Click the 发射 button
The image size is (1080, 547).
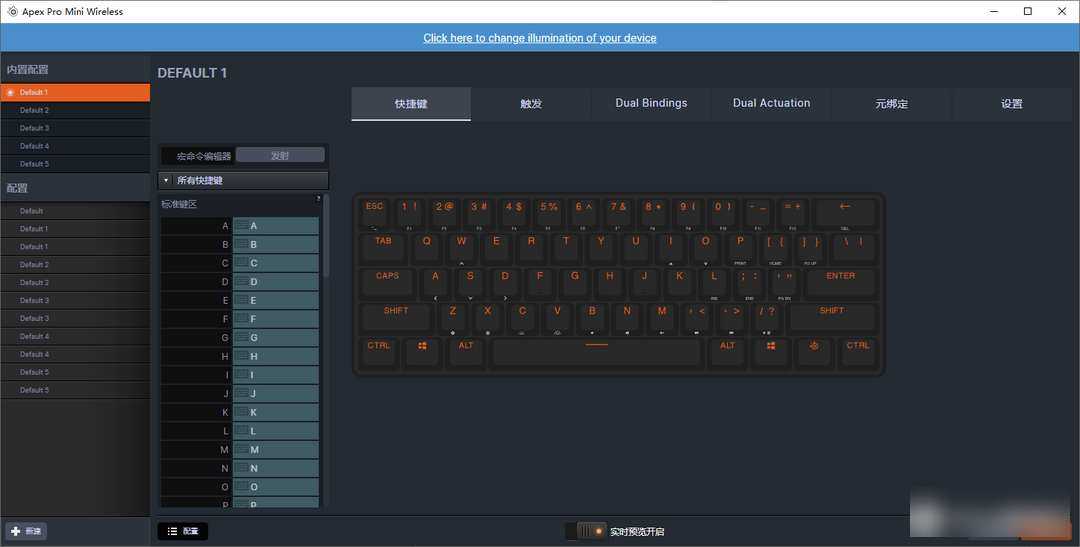click(280, 156)
